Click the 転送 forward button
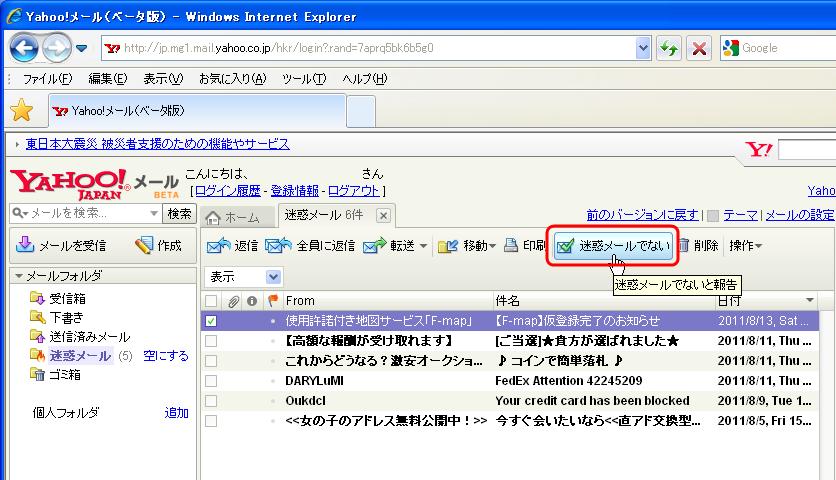 (389, 245)
